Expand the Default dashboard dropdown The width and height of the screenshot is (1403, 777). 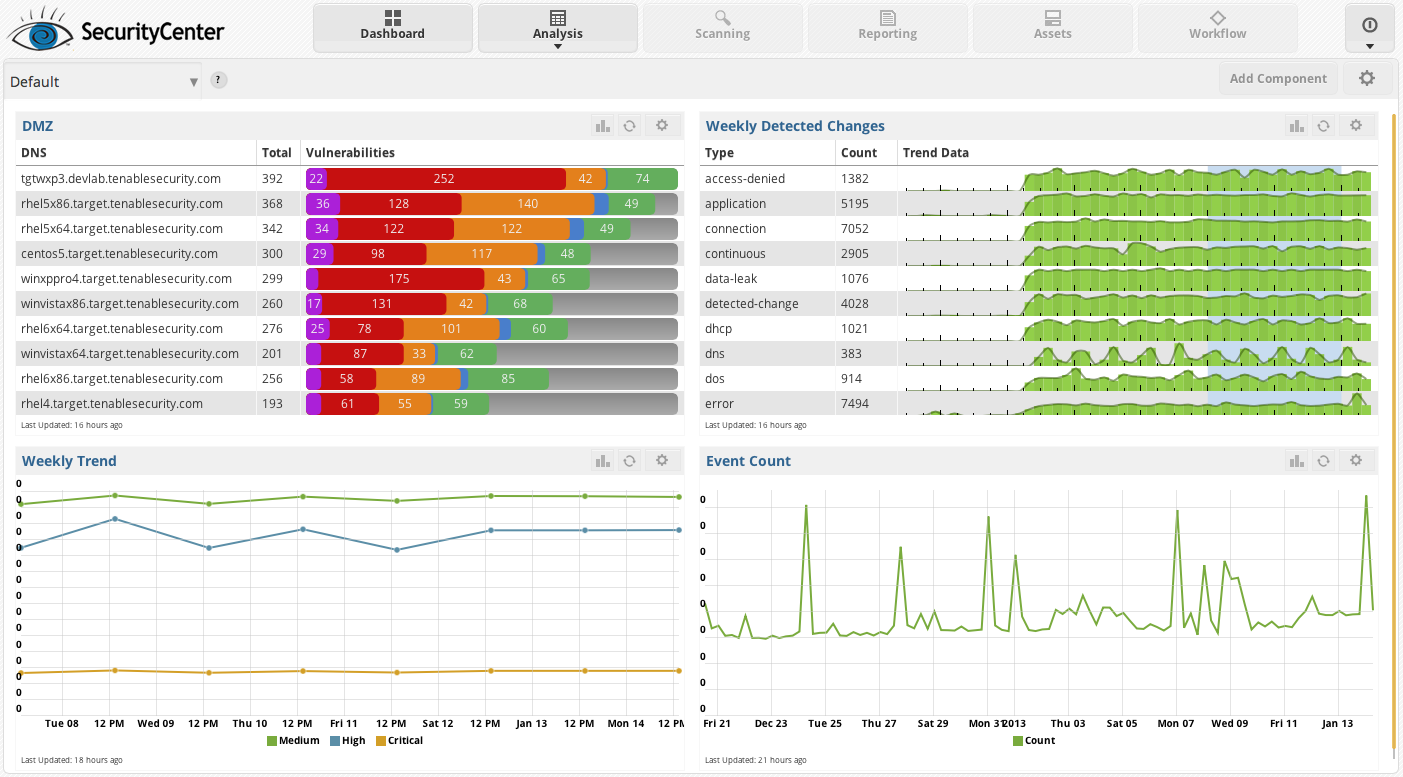[x=103, y=82]
